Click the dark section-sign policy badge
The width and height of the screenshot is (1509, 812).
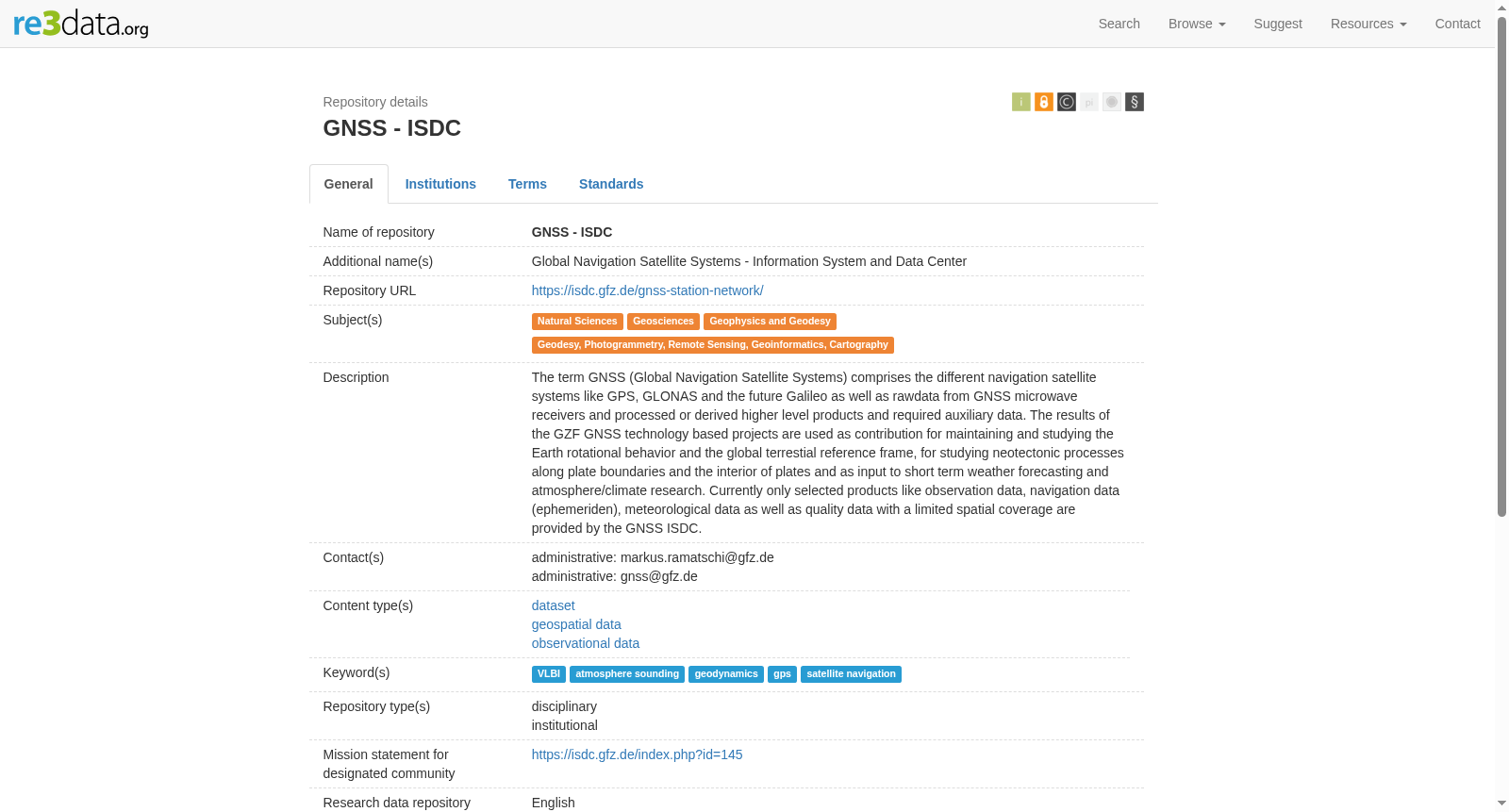pos(1135,102)
